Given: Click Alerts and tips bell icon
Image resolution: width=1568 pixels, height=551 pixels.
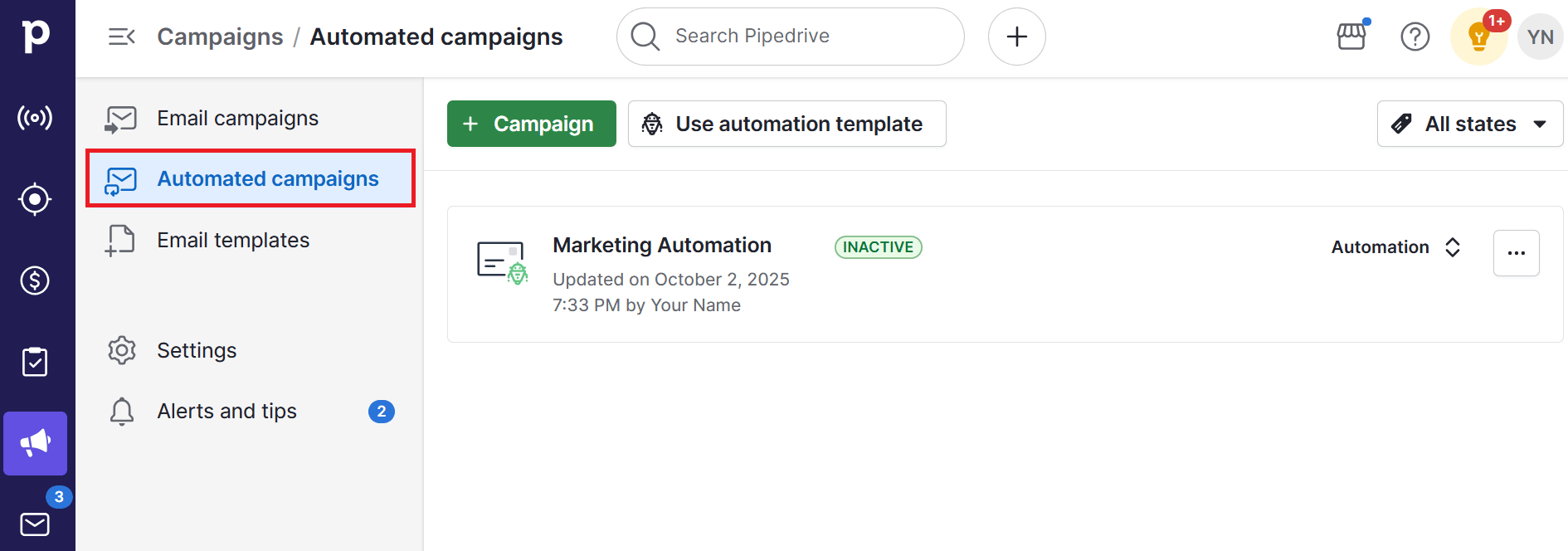Looking at the screenshot, I should pos(122,412).
